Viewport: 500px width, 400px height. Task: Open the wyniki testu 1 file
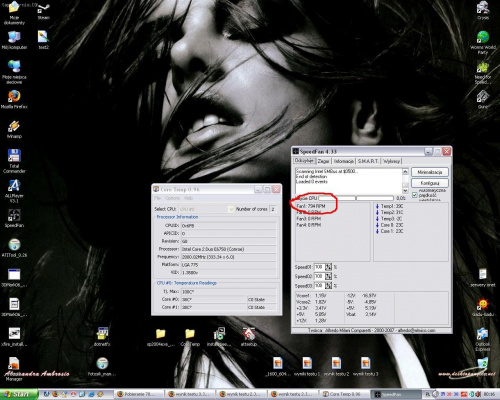(307, 367)
